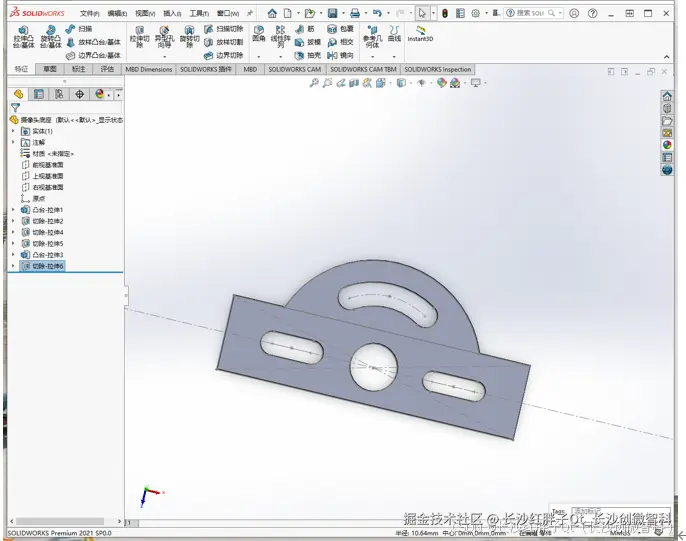
Task: Switch to the SOLIDWORKS Inspection tab
Action: tap(438, 69)
